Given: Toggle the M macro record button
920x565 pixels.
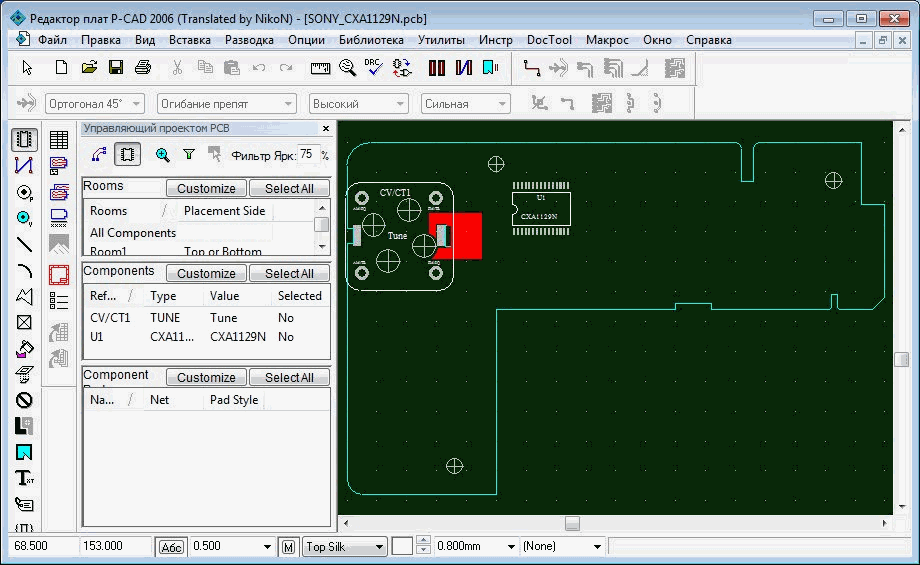Looking at the screenshot, I should [x=288, y=547].
